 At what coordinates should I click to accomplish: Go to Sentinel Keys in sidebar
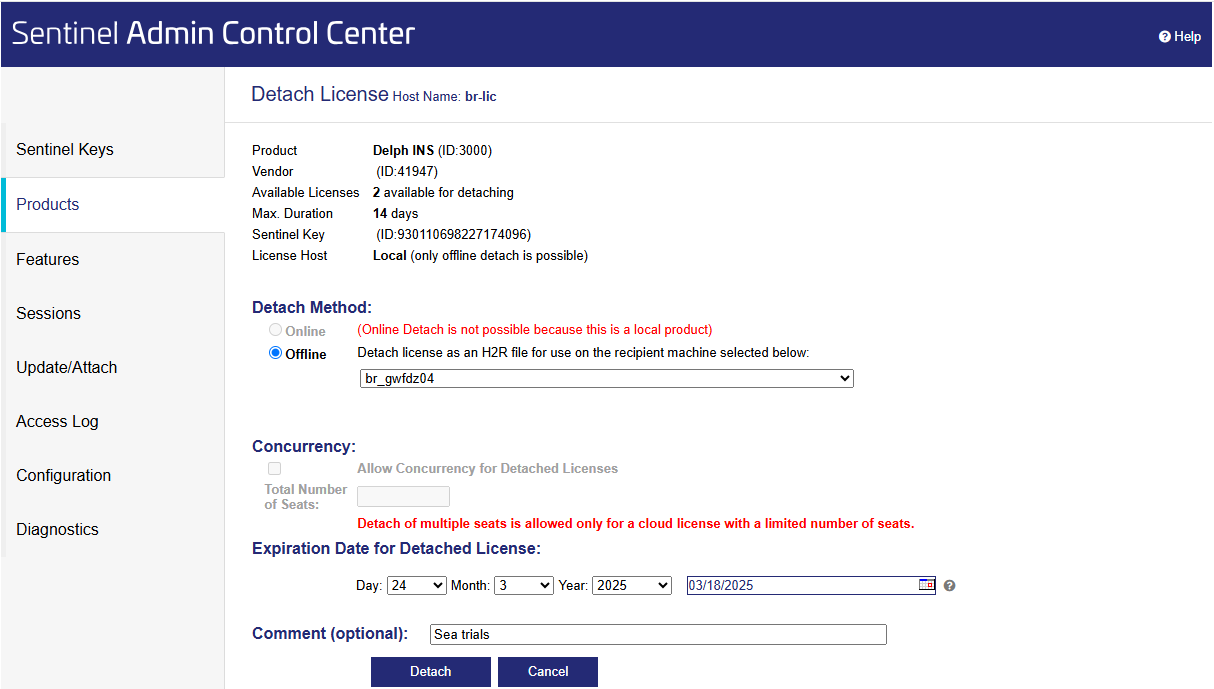tap(65, 150)
